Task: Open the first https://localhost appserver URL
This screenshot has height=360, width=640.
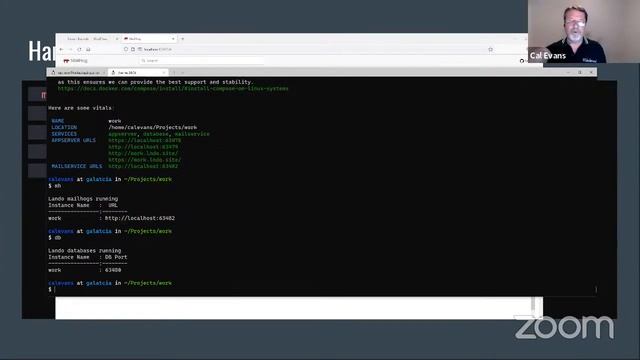Action: (144, 140)
